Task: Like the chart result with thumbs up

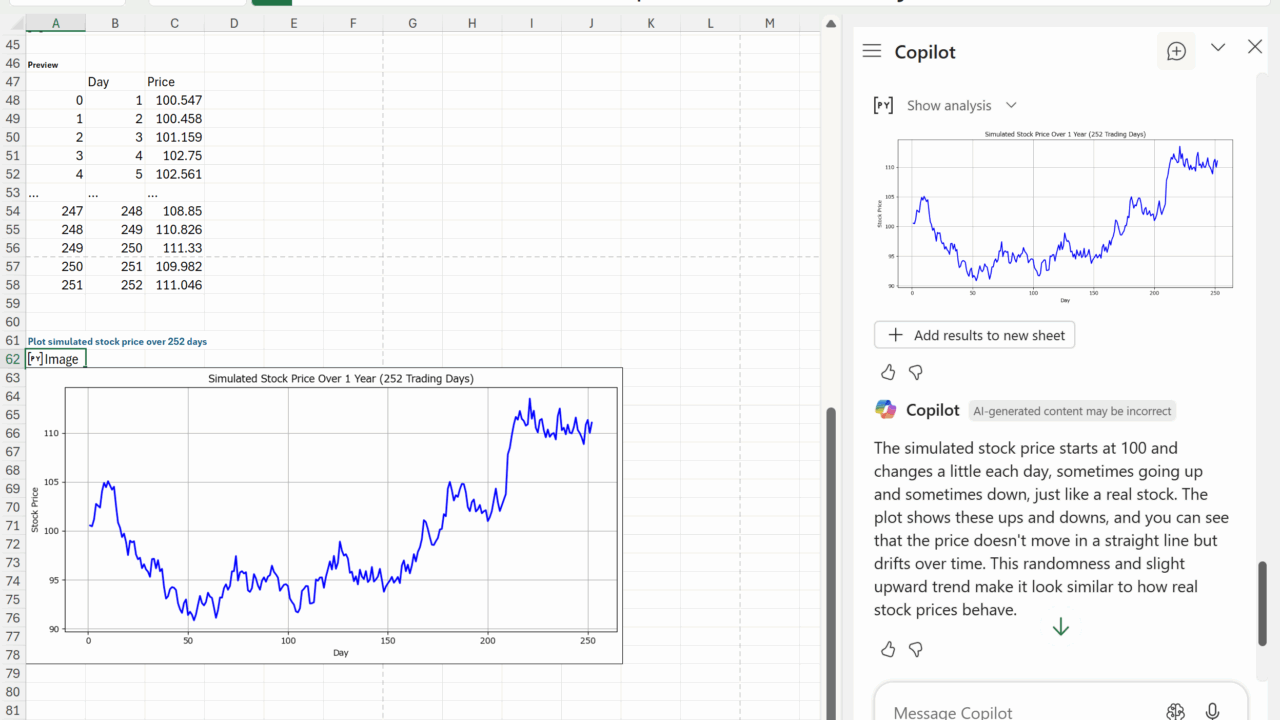Action: click(888, 372)
